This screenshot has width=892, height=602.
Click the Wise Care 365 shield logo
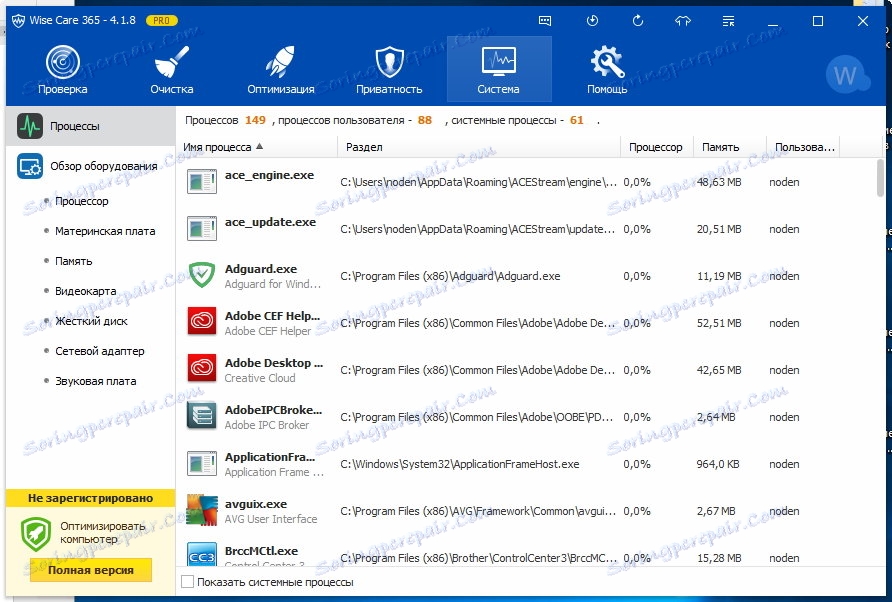(18, 21)
